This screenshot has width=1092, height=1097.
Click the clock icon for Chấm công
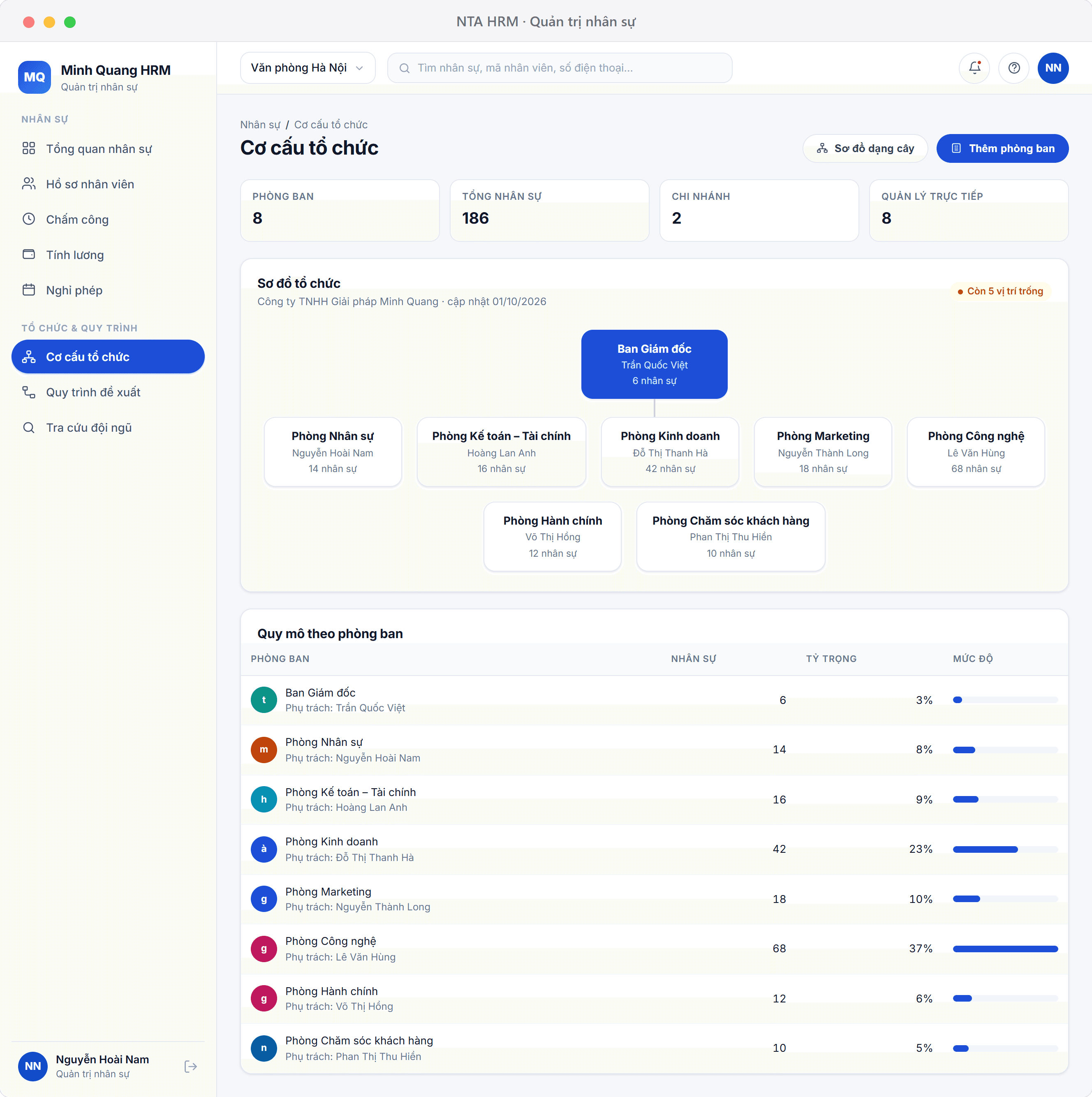(x=29, y=219)
